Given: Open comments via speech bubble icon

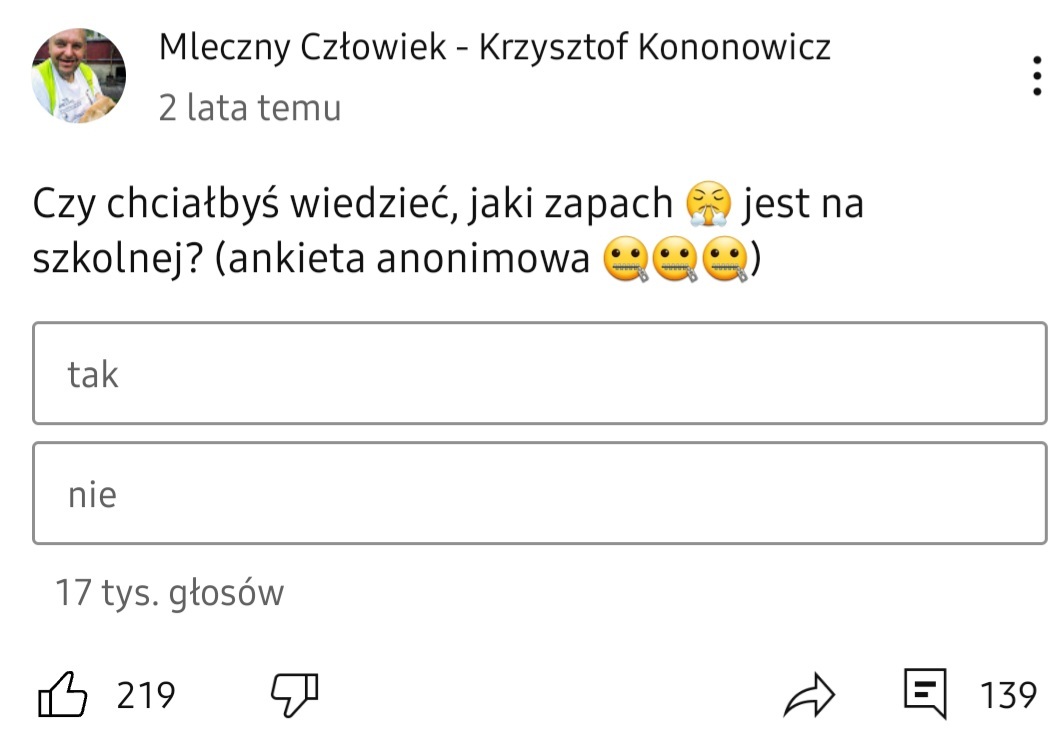Looking at the screenshot, I should tap(925, 693).
